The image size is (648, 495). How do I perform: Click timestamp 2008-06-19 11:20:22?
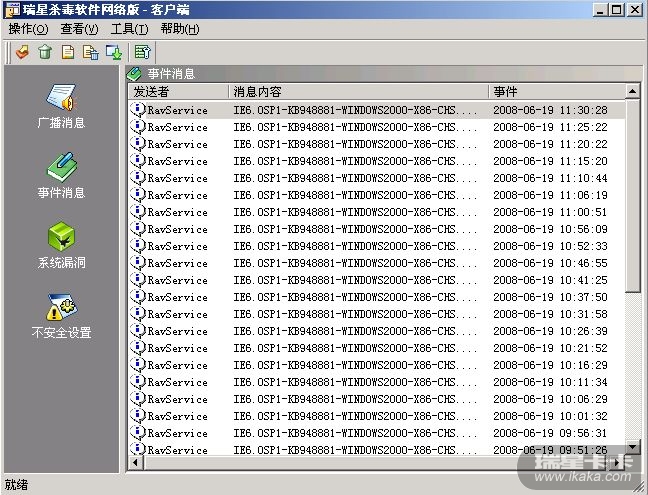click(x=550, y=144)
